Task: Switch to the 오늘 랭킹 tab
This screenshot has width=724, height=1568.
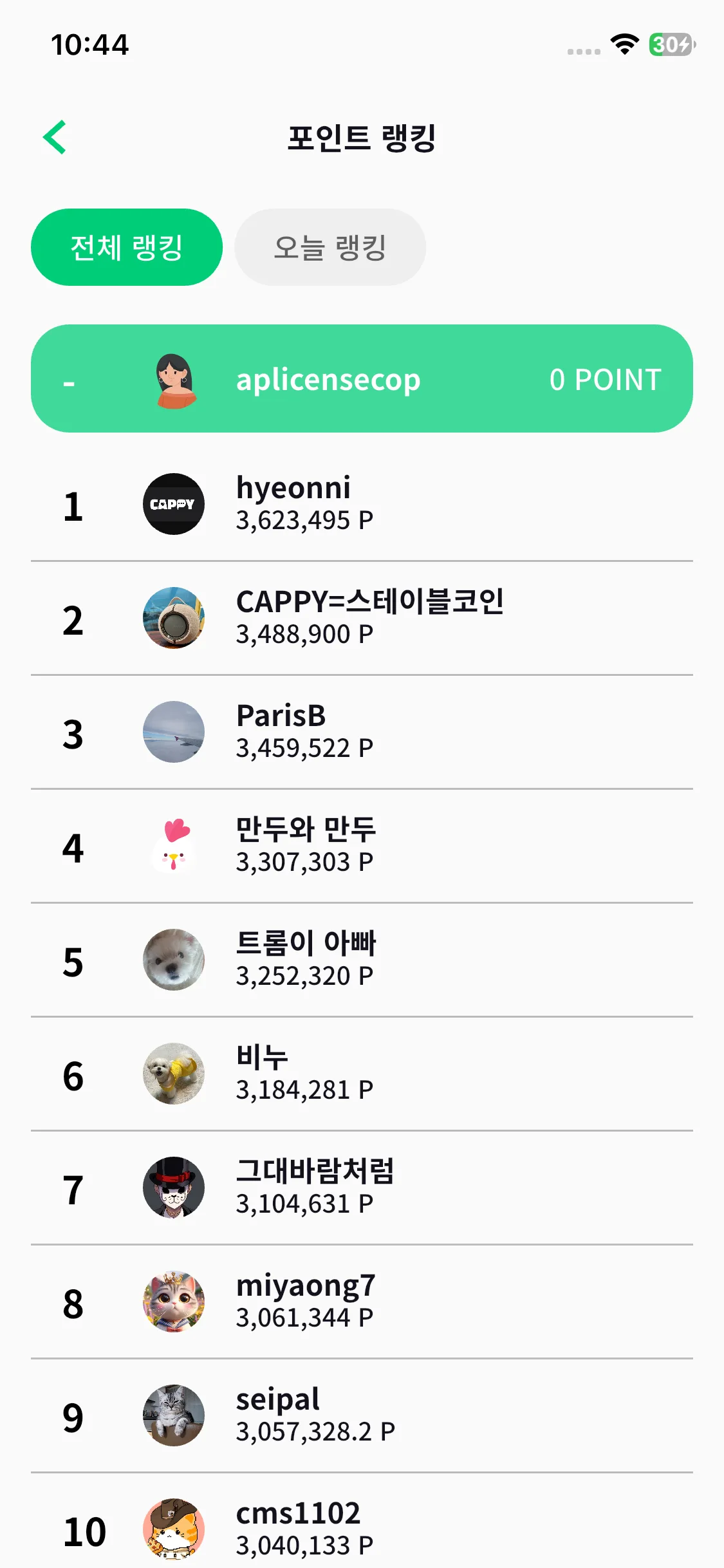Action: (x=330, y=247)
